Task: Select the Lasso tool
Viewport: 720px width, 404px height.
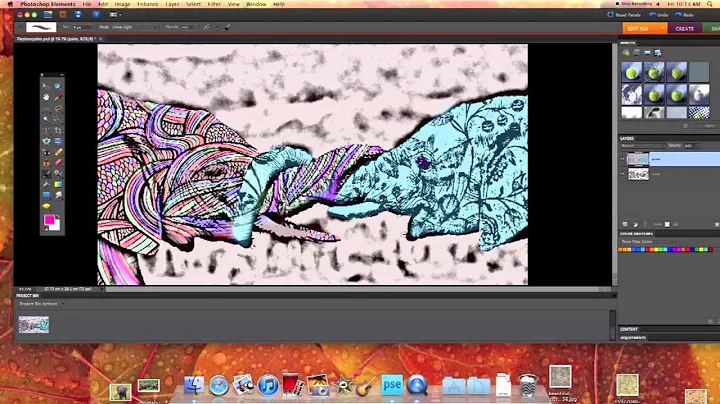Action: (58, 108)
